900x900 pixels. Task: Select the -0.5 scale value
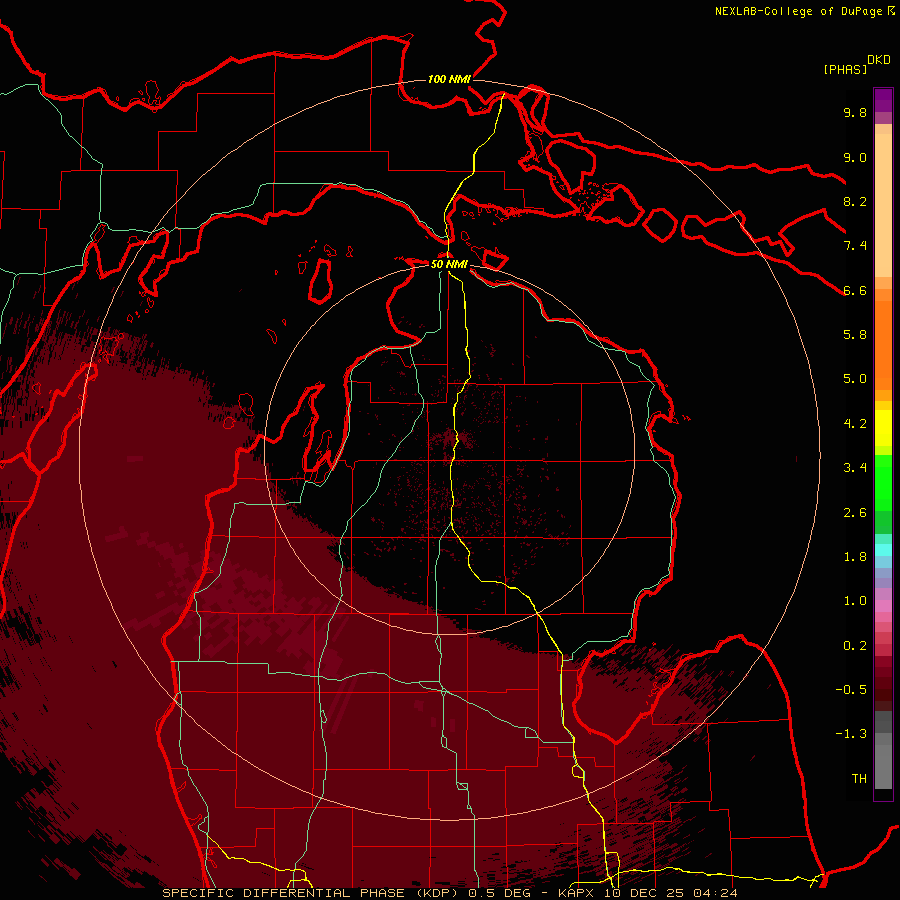[x=851, y=690]
